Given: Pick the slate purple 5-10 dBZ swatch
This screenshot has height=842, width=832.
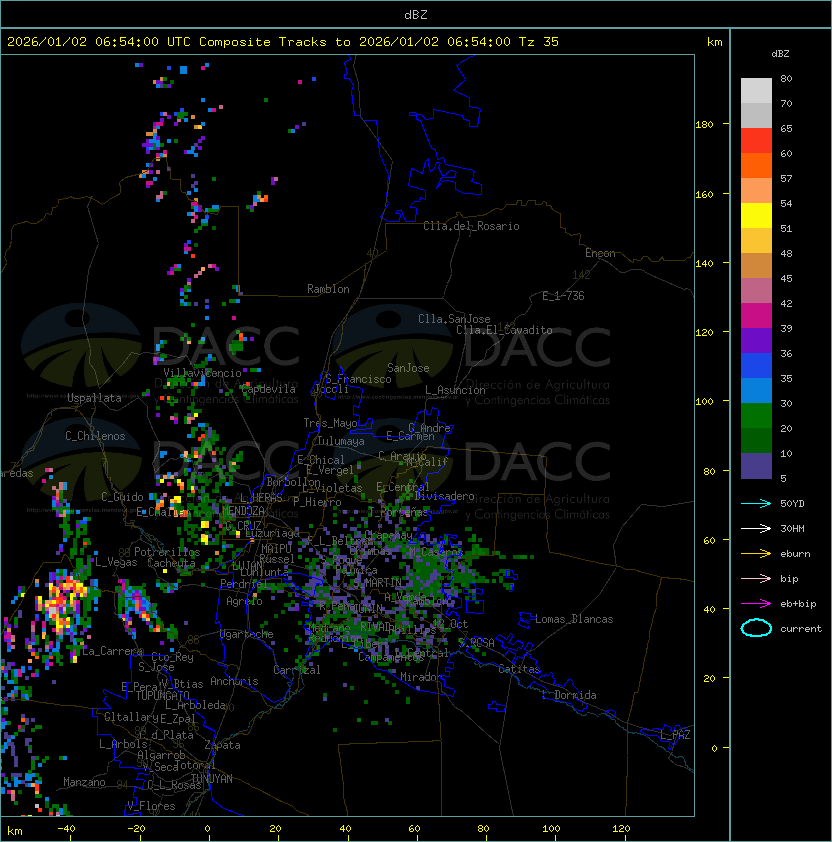Looking at the screenshot, I should click(x=756, y=466).
